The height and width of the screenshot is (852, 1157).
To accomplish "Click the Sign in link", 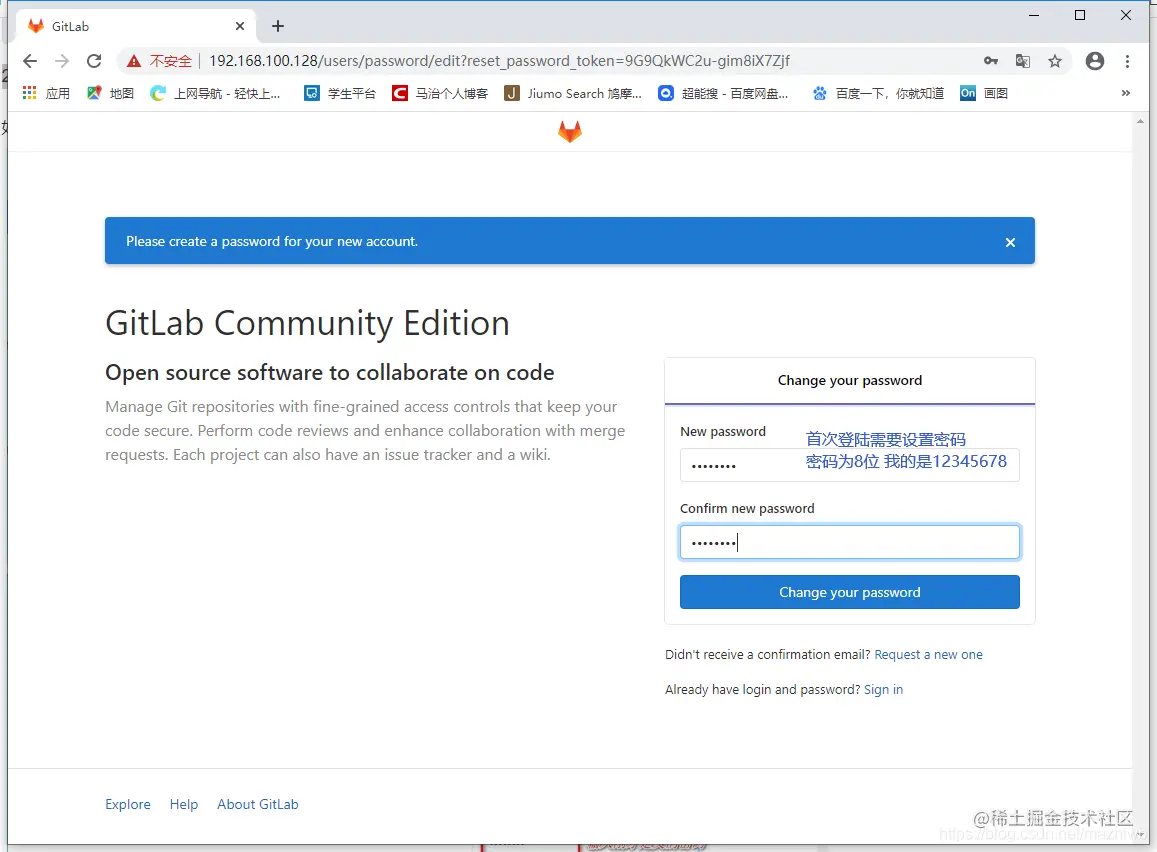I will pos(883,689).
